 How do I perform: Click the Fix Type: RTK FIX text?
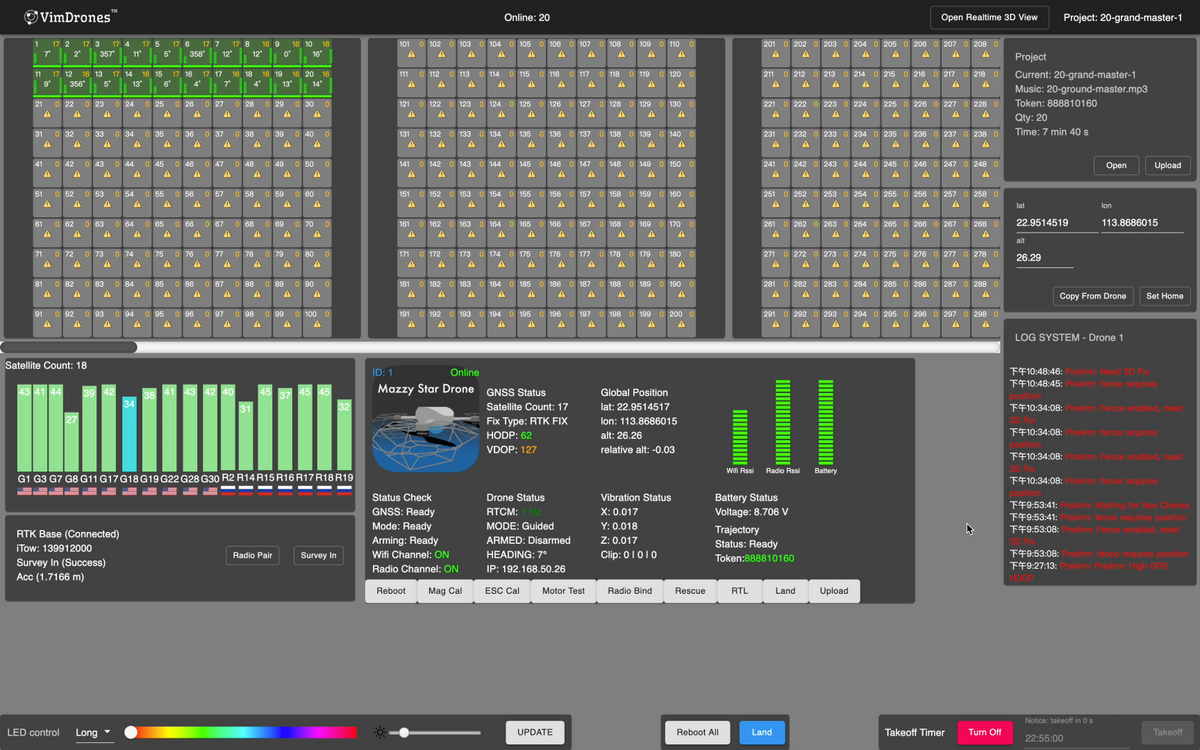click(x=525, y=421)
